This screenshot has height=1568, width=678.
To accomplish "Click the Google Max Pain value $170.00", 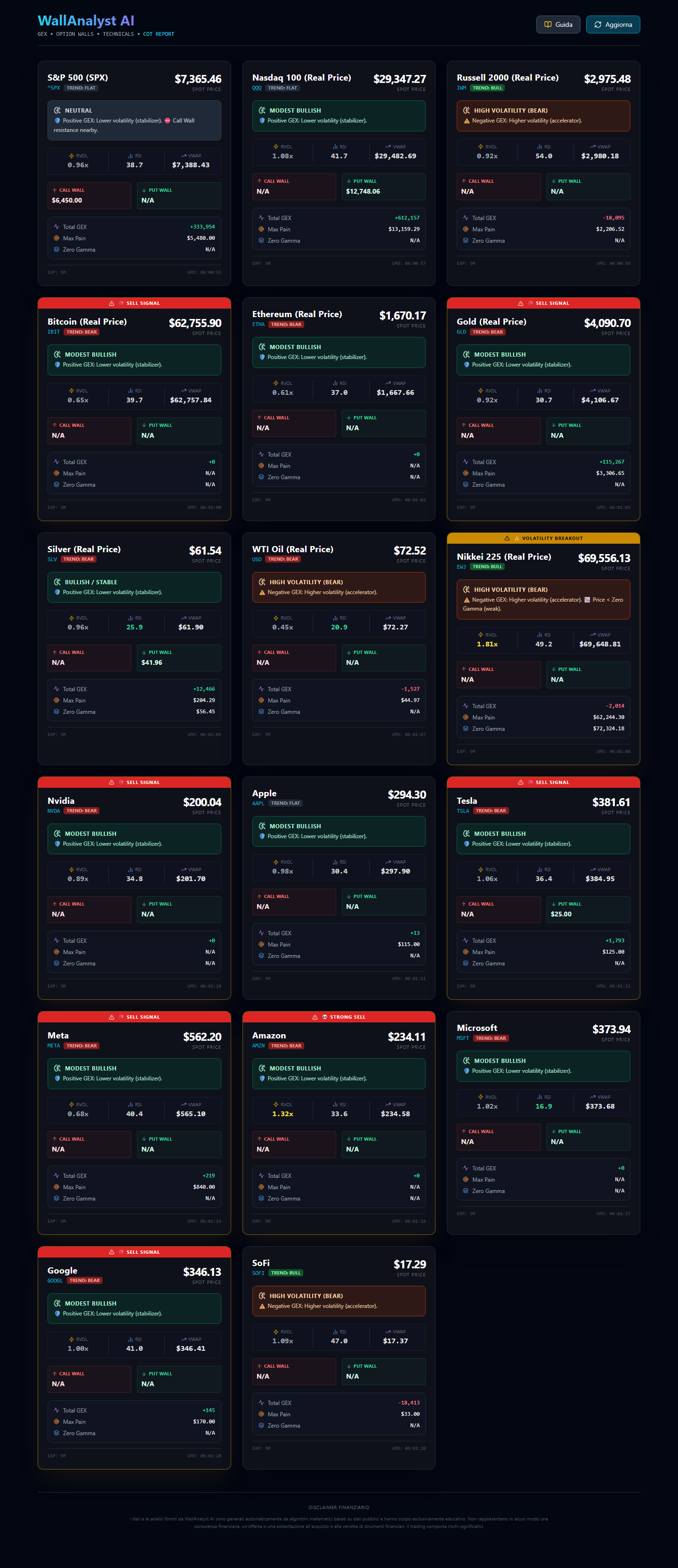I will pos(204,1421).
